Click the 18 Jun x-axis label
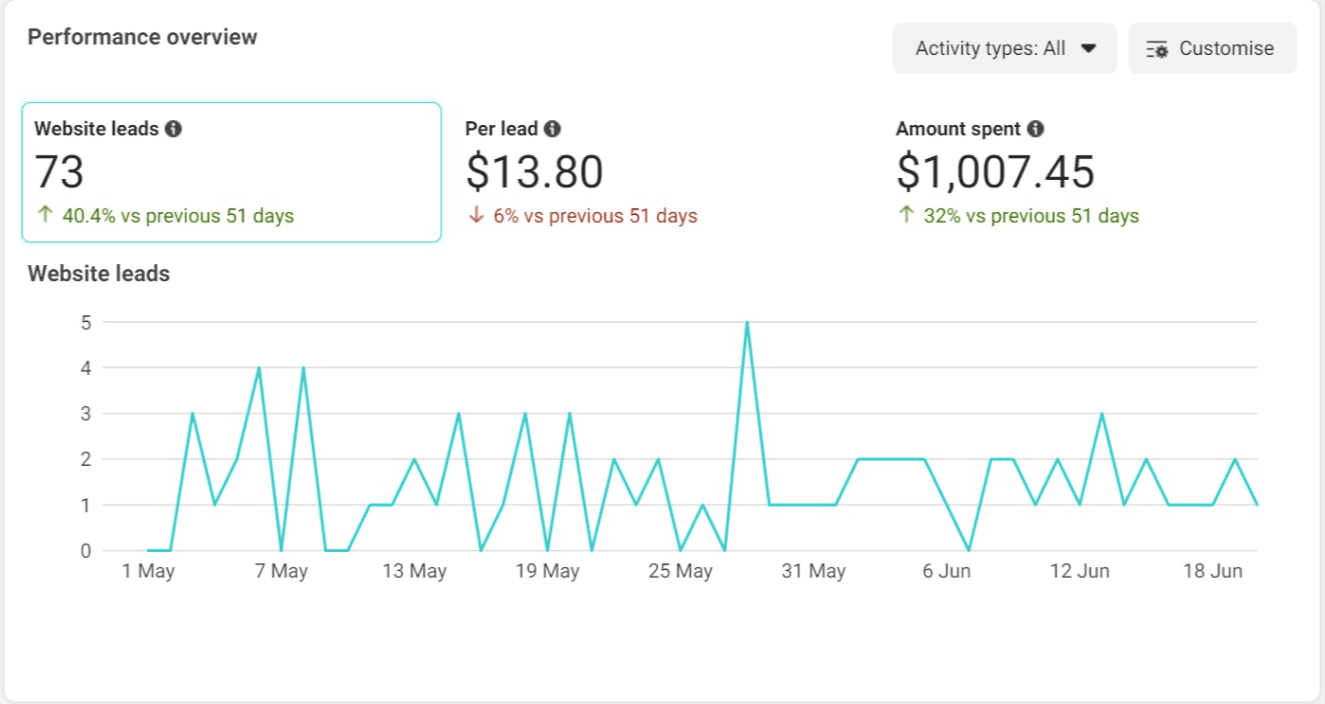 click(1212, 571)
